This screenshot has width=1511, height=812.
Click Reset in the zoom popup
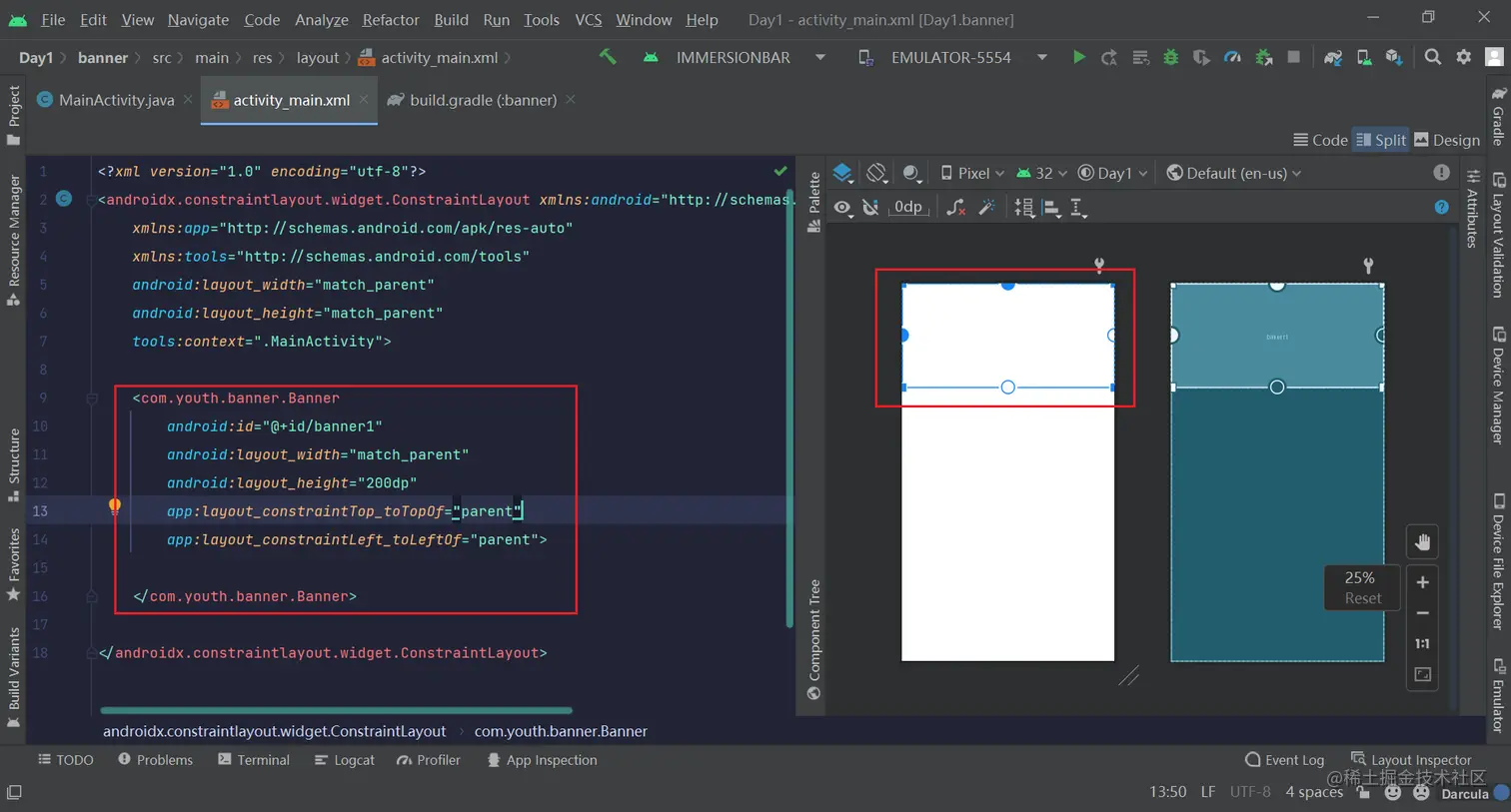pyautogui.click(x=1362, y=598)
